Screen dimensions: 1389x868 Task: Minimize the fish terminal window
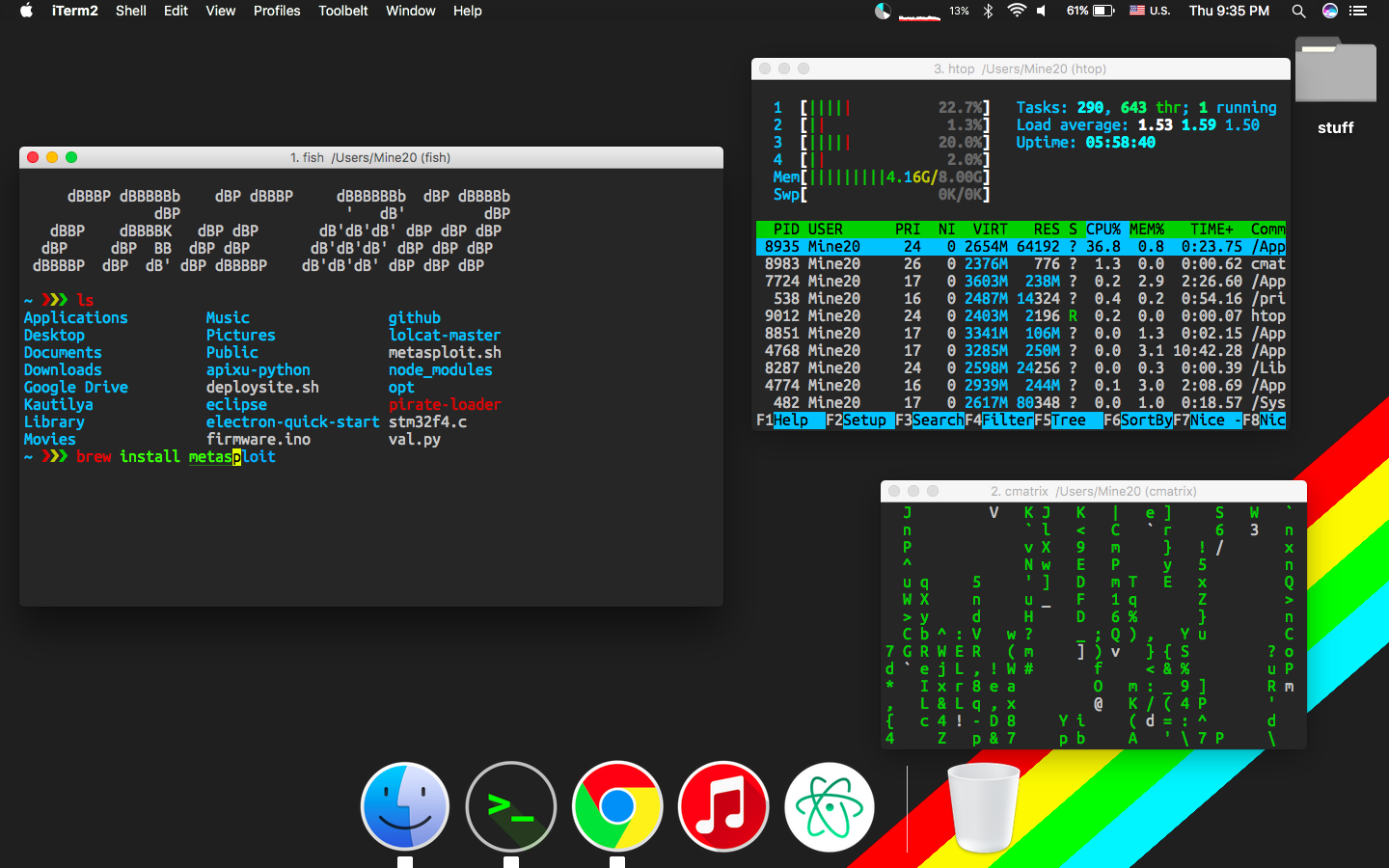point(52,157)
